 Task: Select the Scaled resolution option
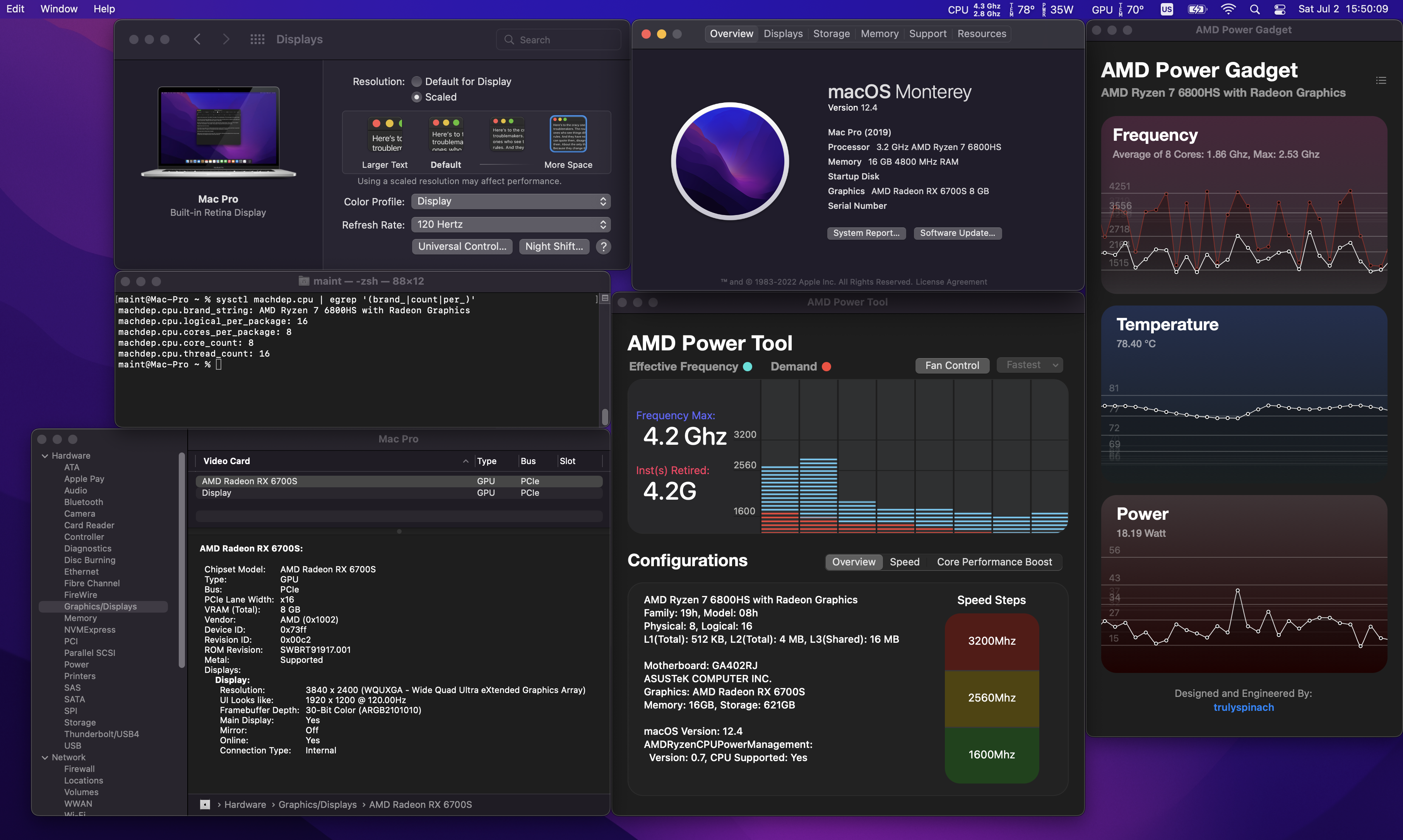point(417,97)
